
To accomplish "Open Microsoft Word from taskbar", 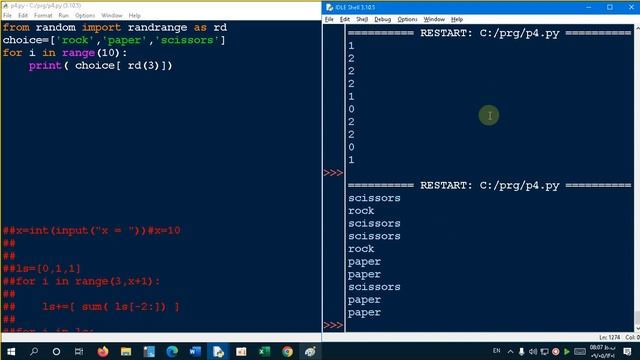I will 195,351.
